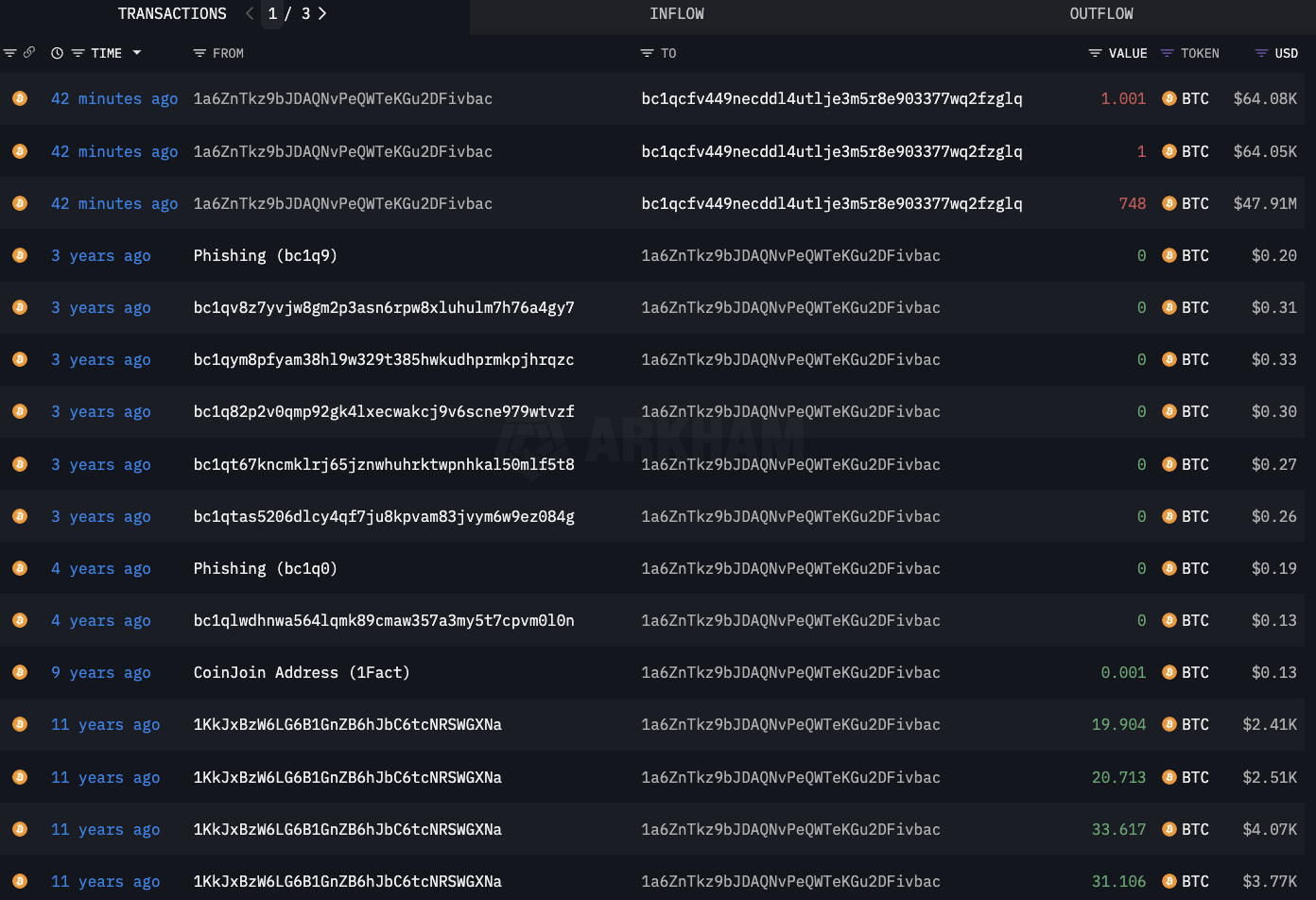Image resolution: width=1316 pixels, height=900 pixels.
Task: Expand the TIME sort dropdown arrow
Action: click(x=137, y=53)
